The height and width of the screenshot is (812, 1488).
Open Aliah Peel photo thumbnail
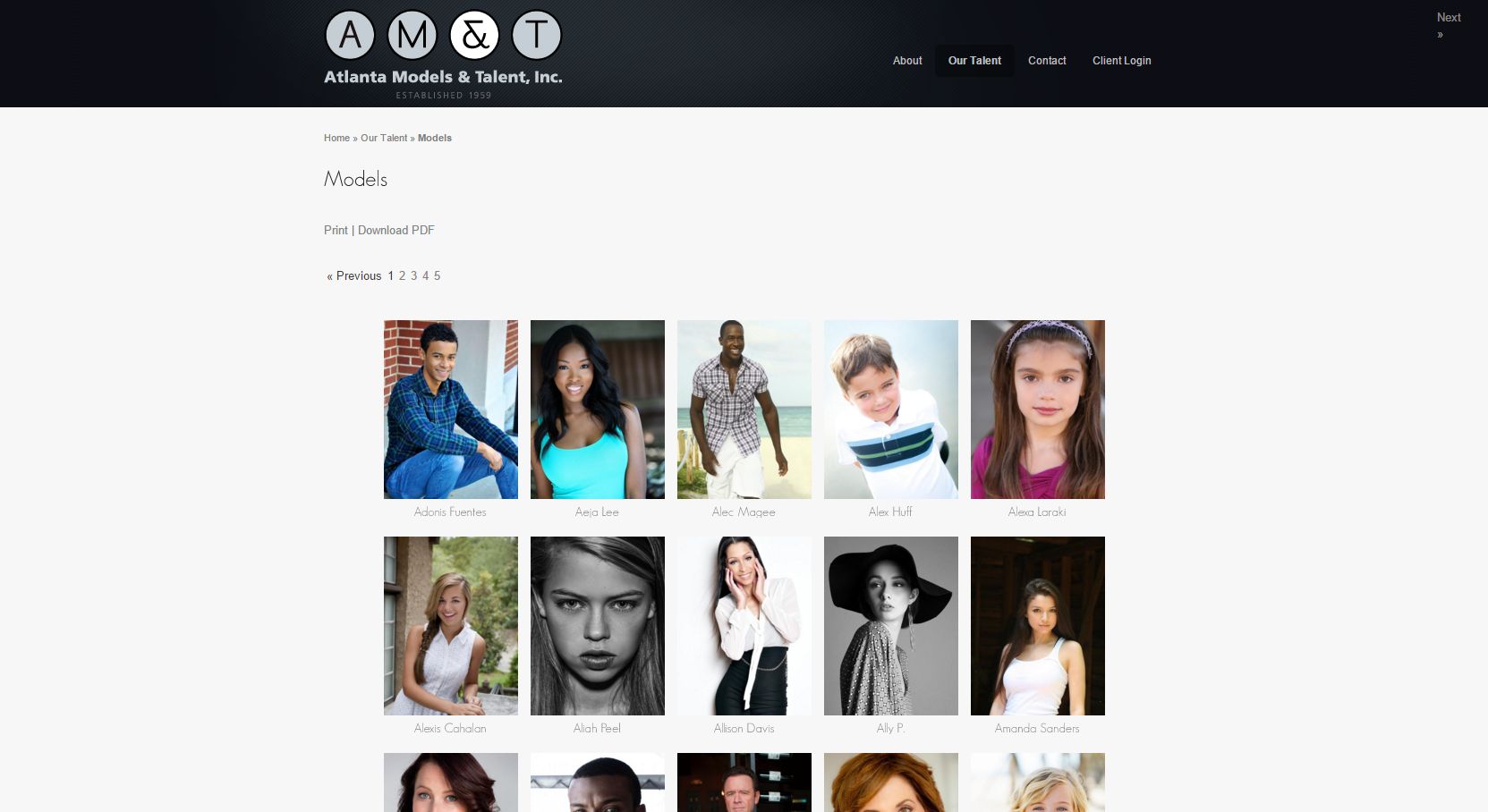click(x=598, y=626)
